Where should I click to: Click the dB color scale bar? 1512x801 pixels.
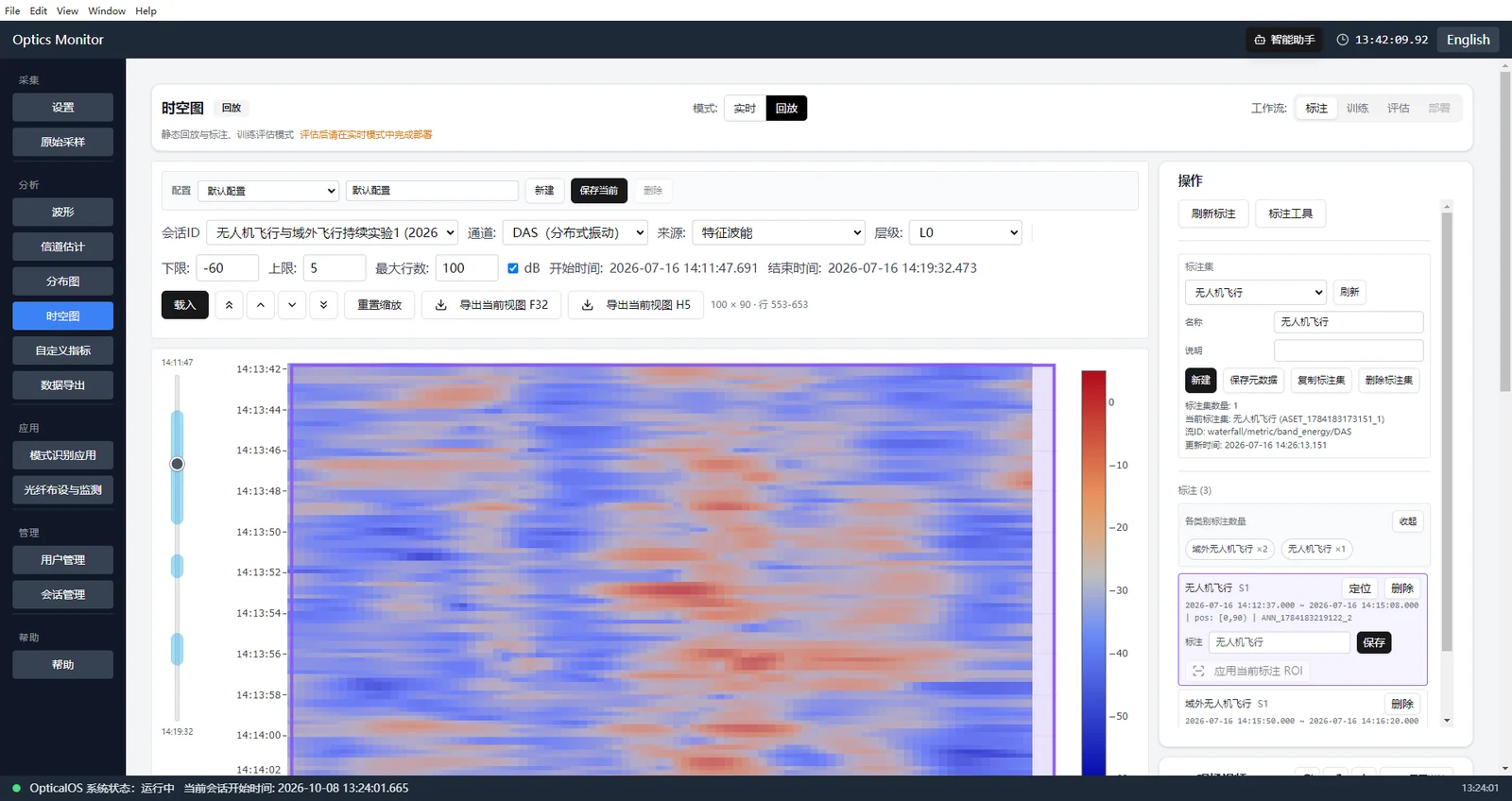coord(1093,572)
